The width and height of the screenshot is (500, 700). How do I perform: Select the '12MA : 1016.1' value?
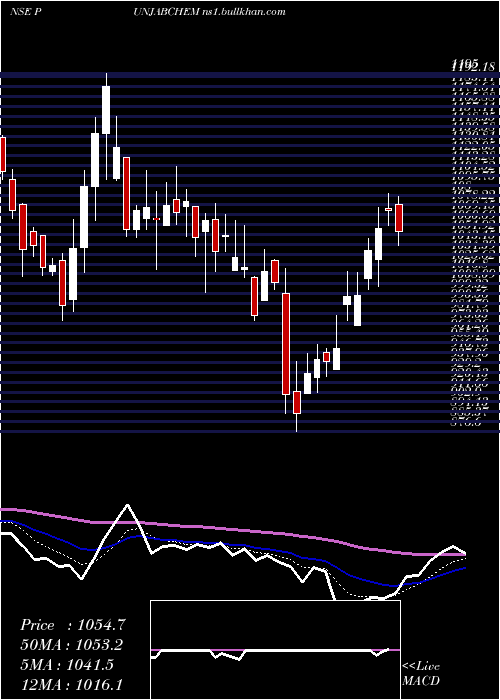[x=71, y=684]
